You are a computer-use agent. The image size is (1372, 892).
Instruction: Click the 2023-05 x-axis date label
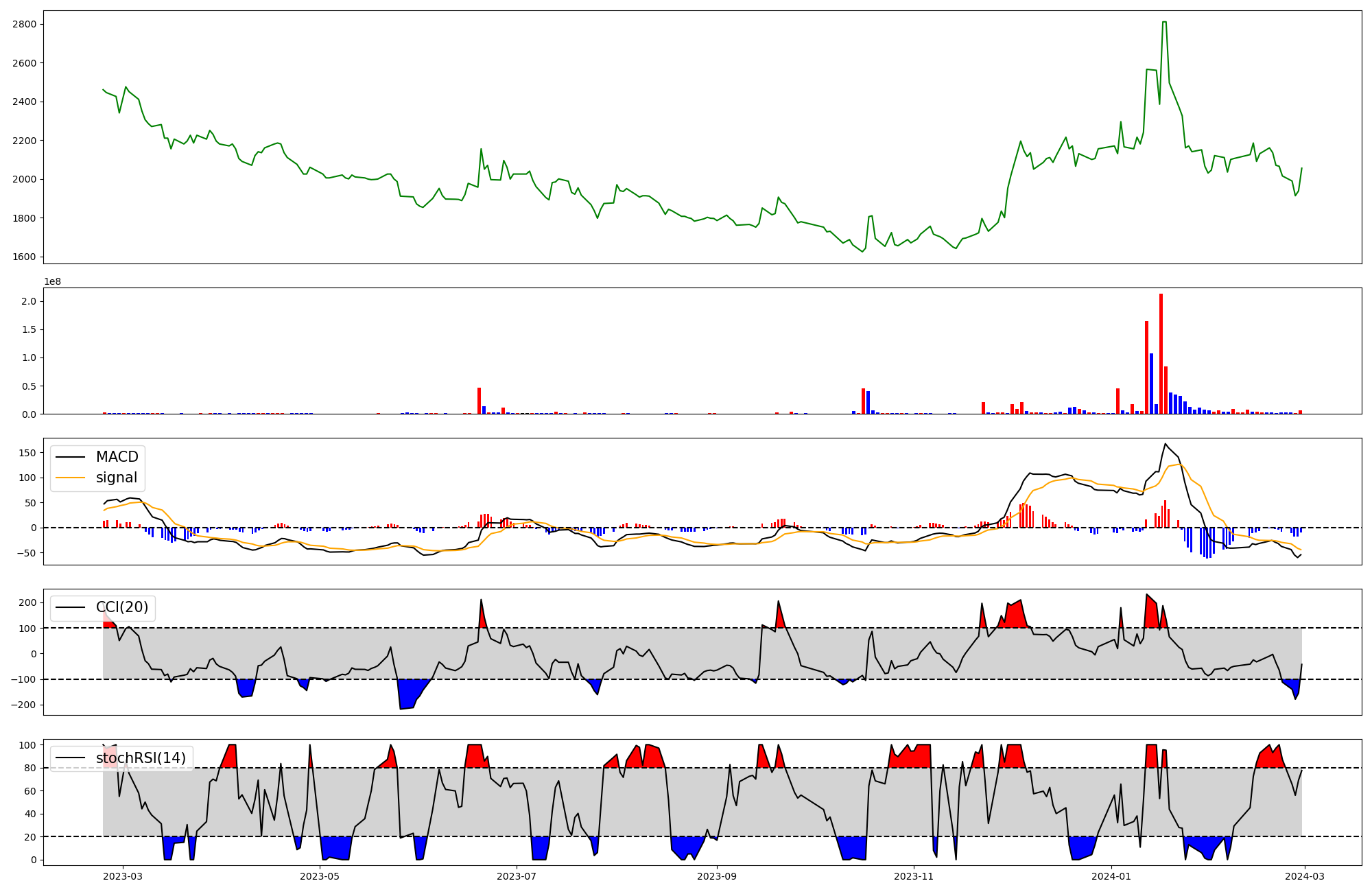pyautogui.click(x=320, y=876)
